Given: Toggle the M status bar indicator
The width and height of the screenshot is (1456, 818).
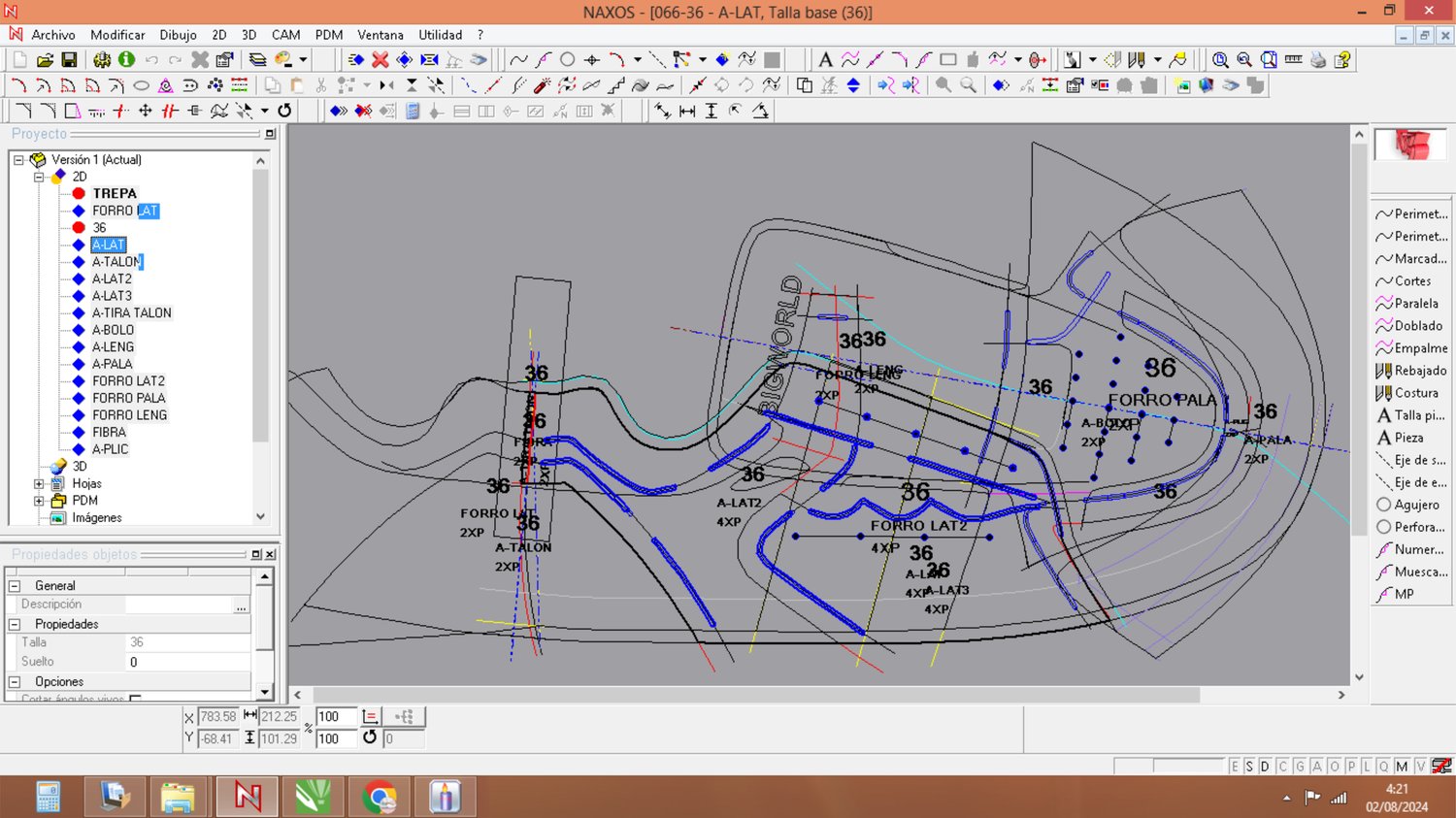Looking at the screenshot, I should pyautogui.click(x=1402, y=767).
